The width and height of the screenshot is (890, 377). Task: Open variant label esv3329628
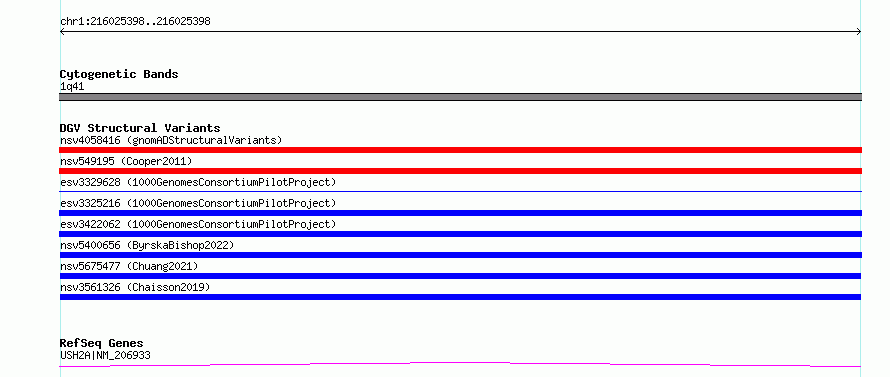coord(198,182)
